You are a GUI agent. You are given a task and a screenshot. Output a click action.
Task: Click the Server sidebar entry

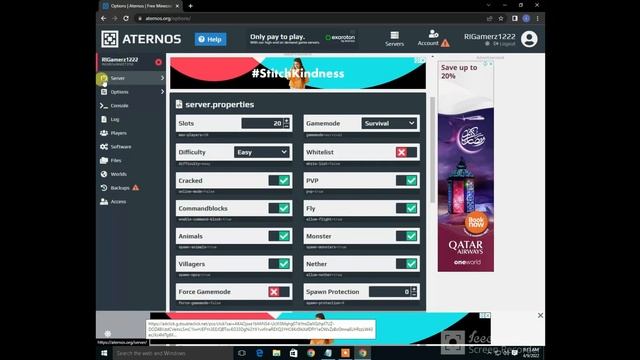[x=131, y=78]
